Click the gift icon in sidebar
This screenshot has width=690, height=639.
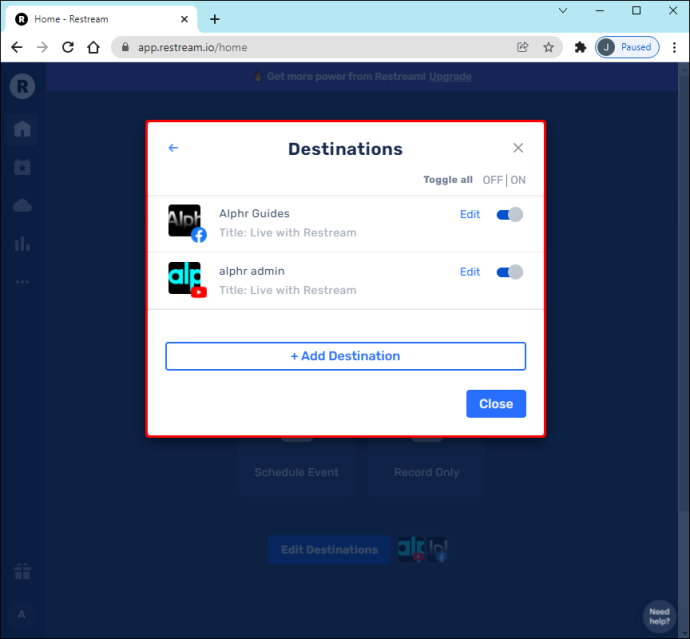pos(22,571)
